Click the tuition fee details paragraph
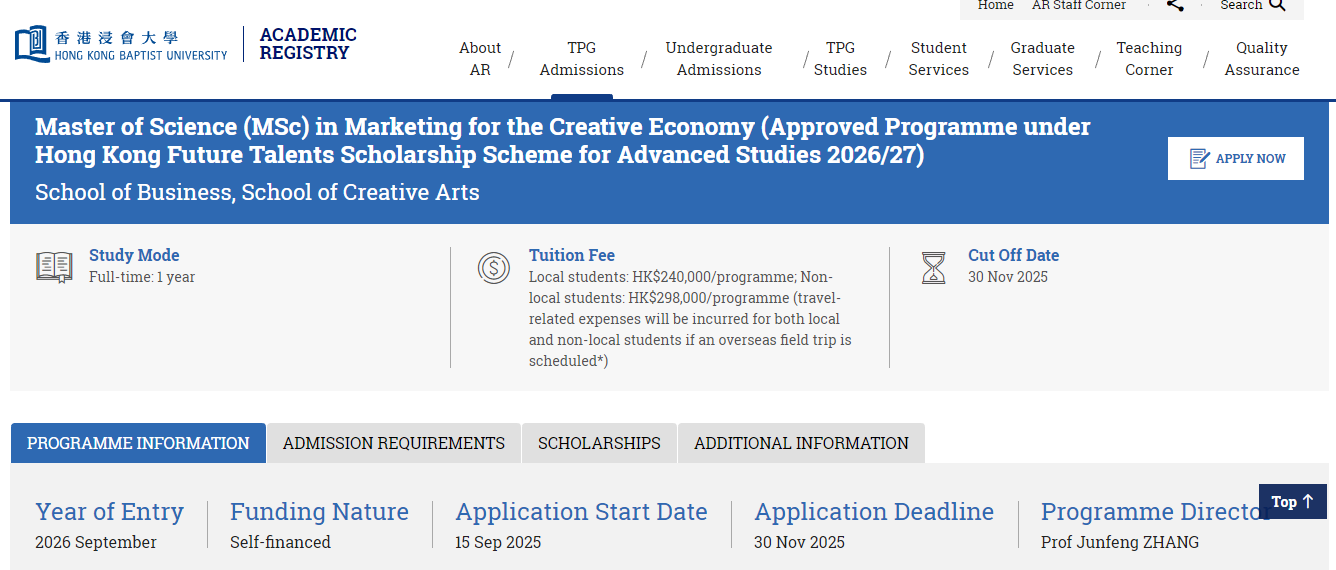Image resolution: width=1336 pixels, height=570 pixels. [691, 319]
